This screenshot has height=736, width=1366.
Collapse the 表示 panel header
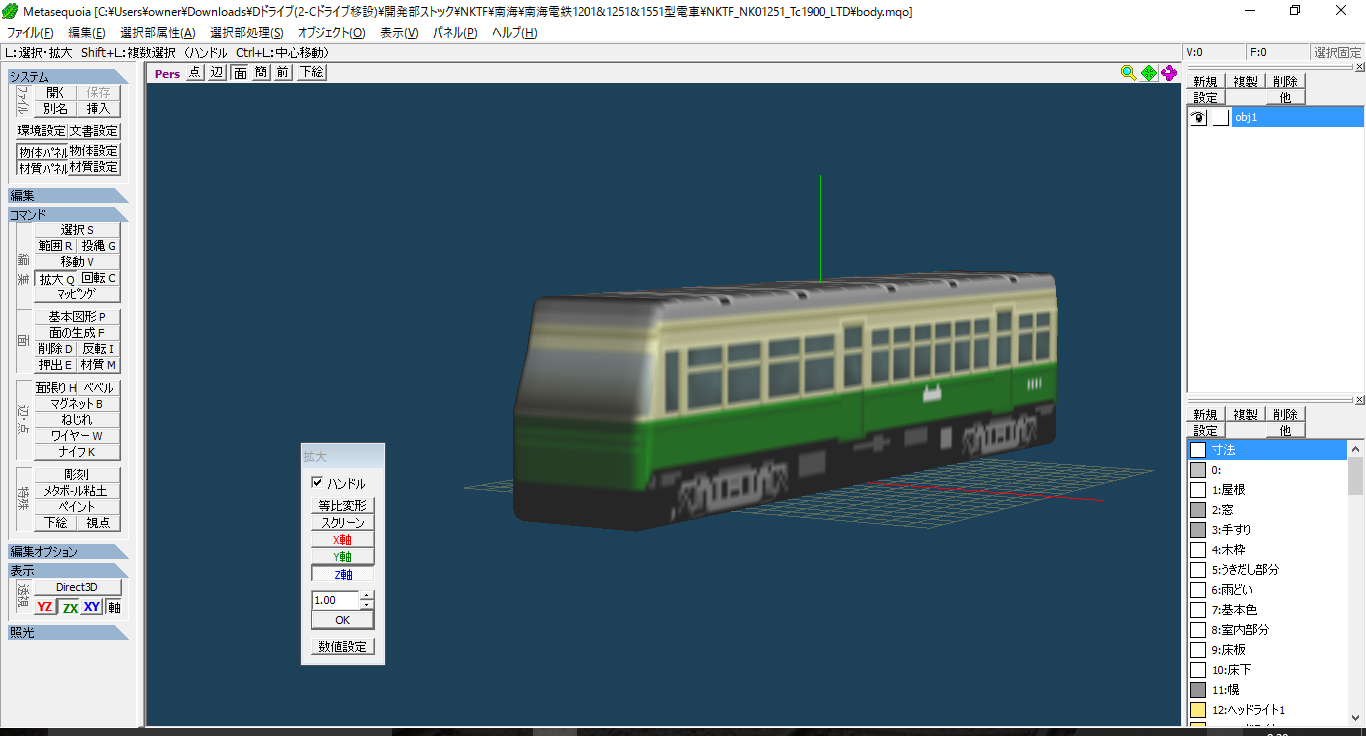coord(68,571)
